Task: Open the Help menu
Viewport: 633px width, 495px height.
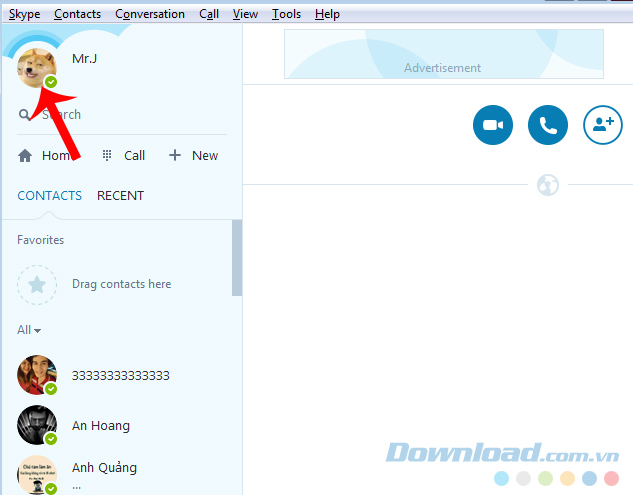Action: pos(327,14)
